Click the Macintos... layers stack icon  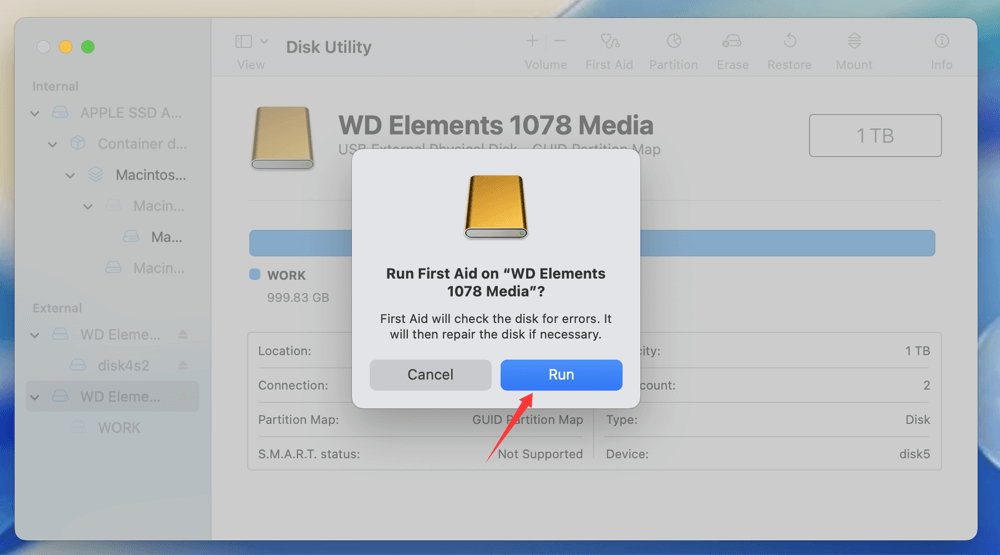click(96, 174)
